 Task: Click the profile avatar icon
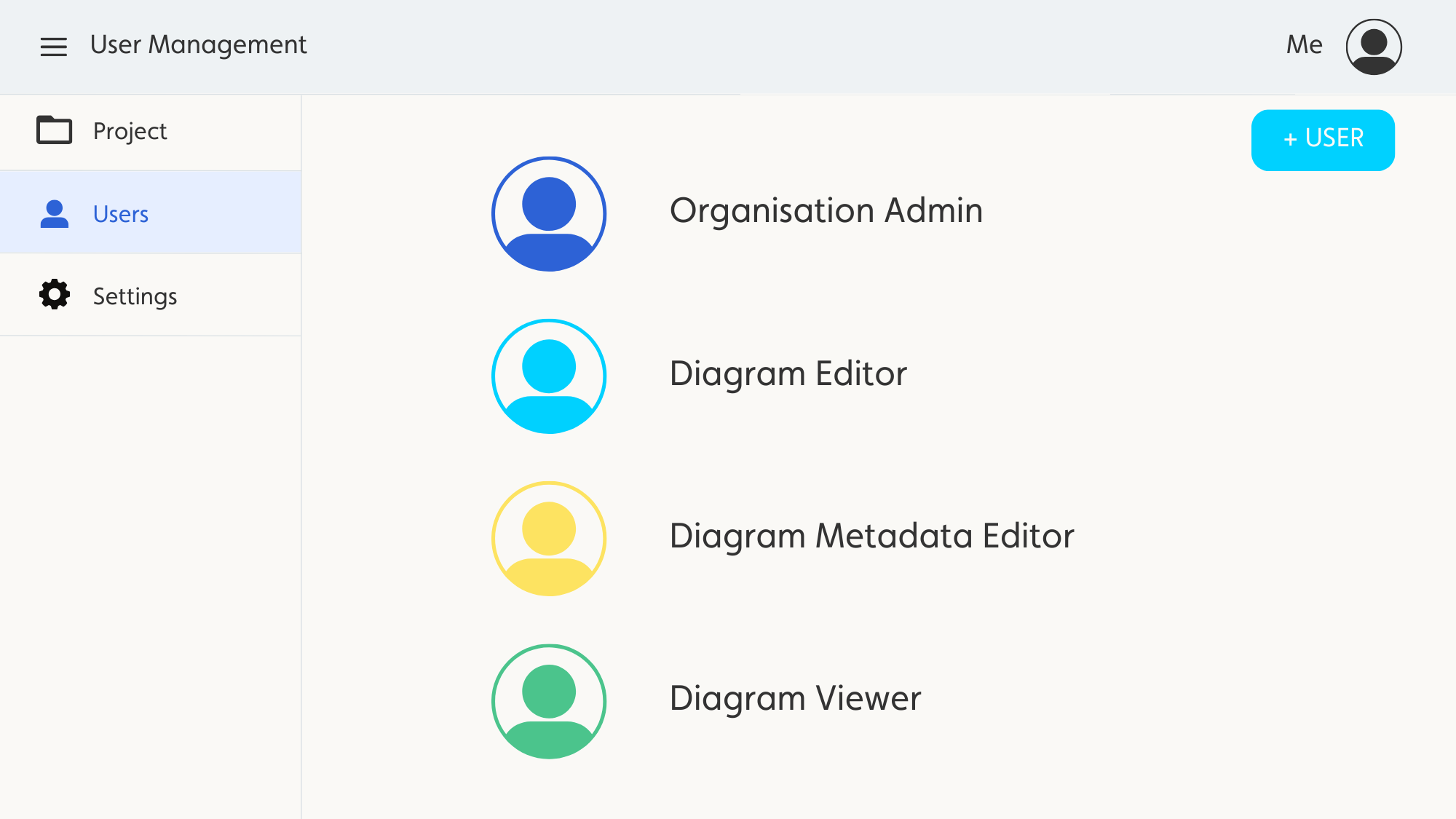pos(1373,47)
